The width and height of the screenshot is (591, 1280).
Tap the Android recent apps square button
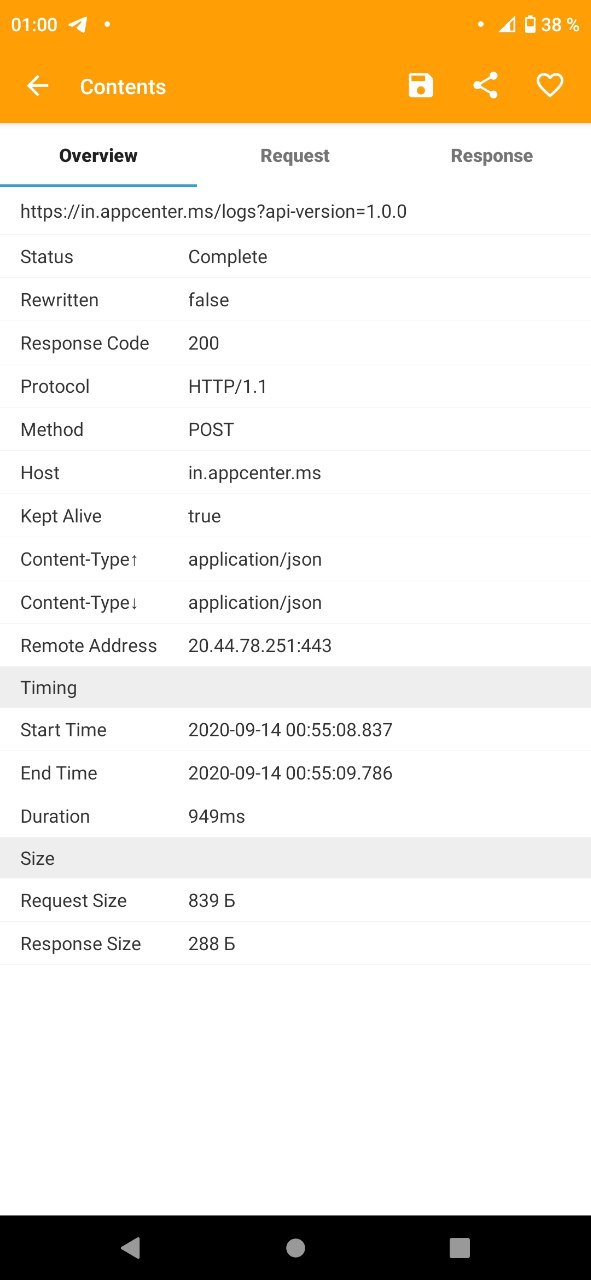click(x=460, y=1247)
